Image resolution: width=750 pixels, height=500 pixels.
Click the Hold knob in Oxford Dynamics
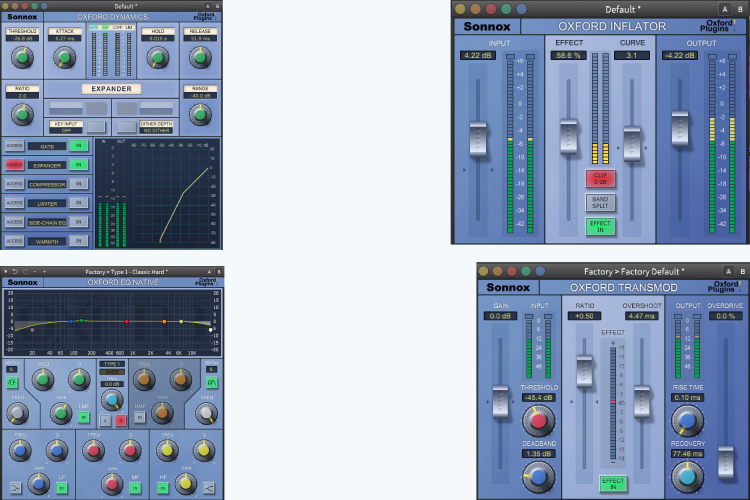coord(158,58)
